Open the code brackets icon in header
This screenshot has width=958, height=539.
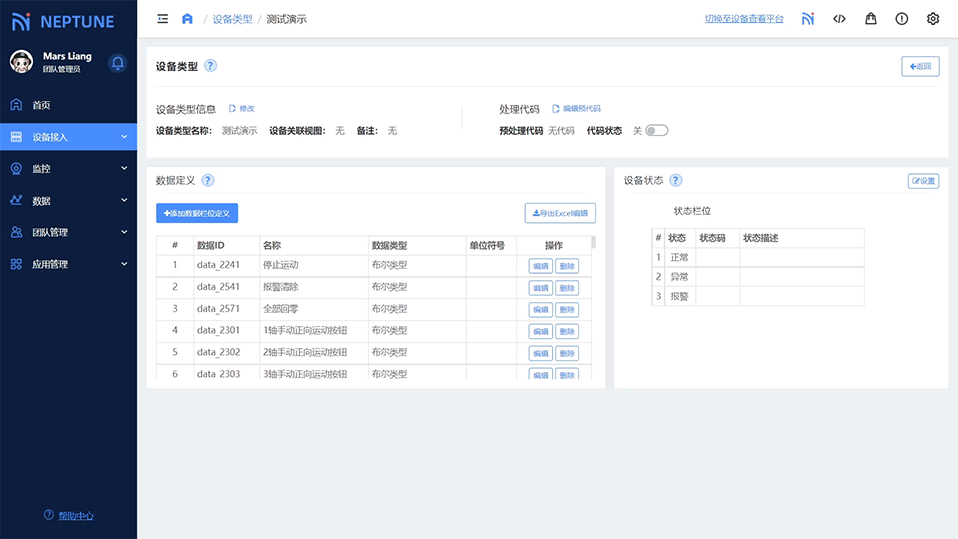(x=839, y=19)
